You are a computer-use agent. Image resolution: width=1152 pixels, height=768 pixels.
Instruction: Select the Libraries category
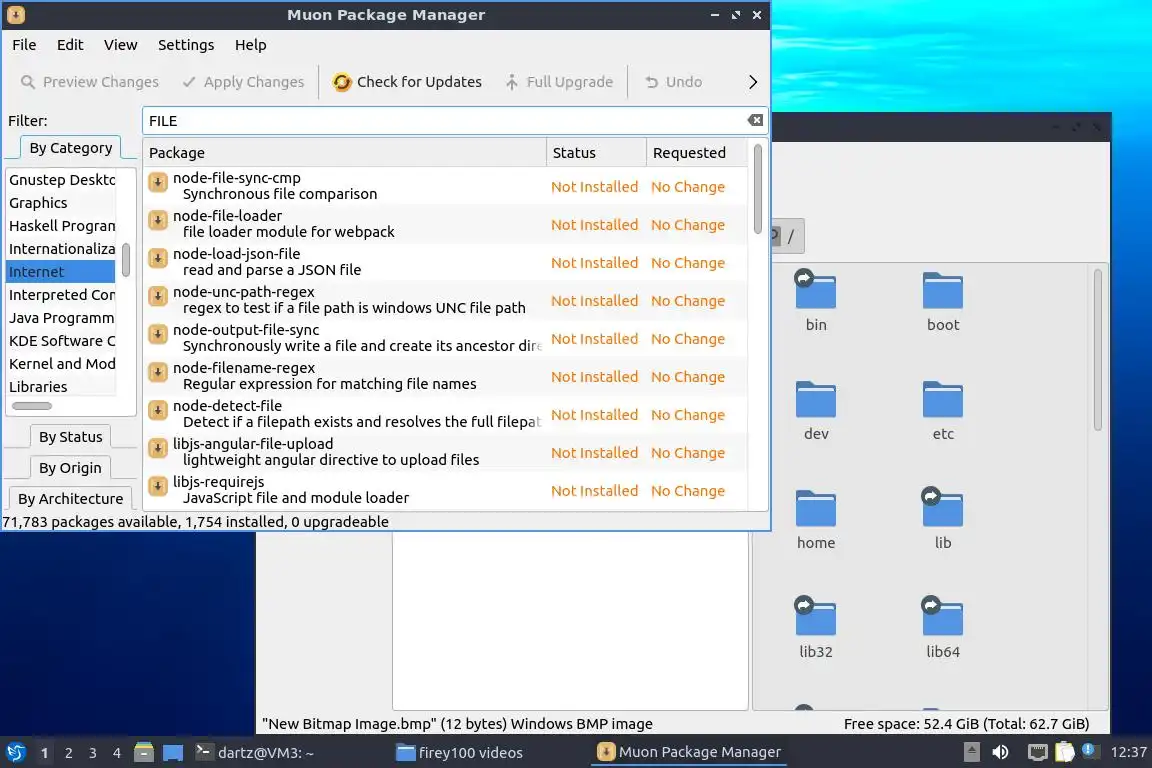61,387
